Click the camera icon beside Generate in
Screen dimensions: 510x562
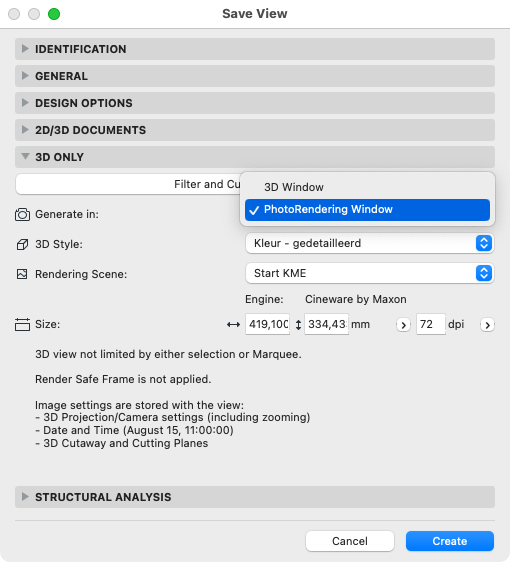point(22,214)
